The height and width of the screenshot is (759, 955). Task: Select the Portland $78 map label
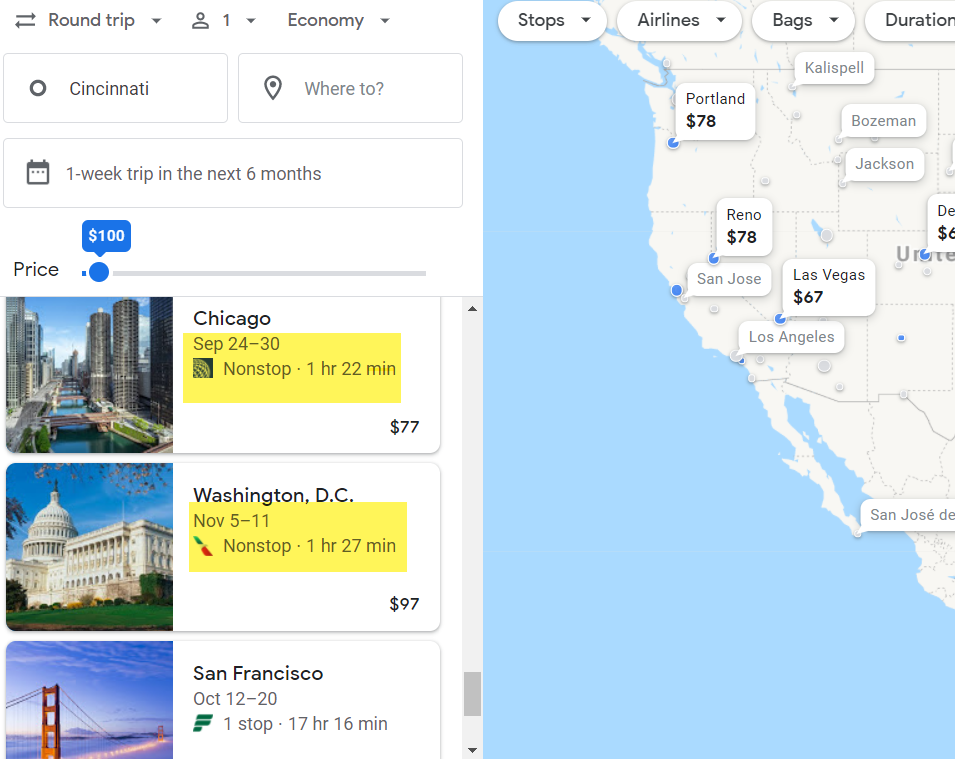(x=715, y=111)
